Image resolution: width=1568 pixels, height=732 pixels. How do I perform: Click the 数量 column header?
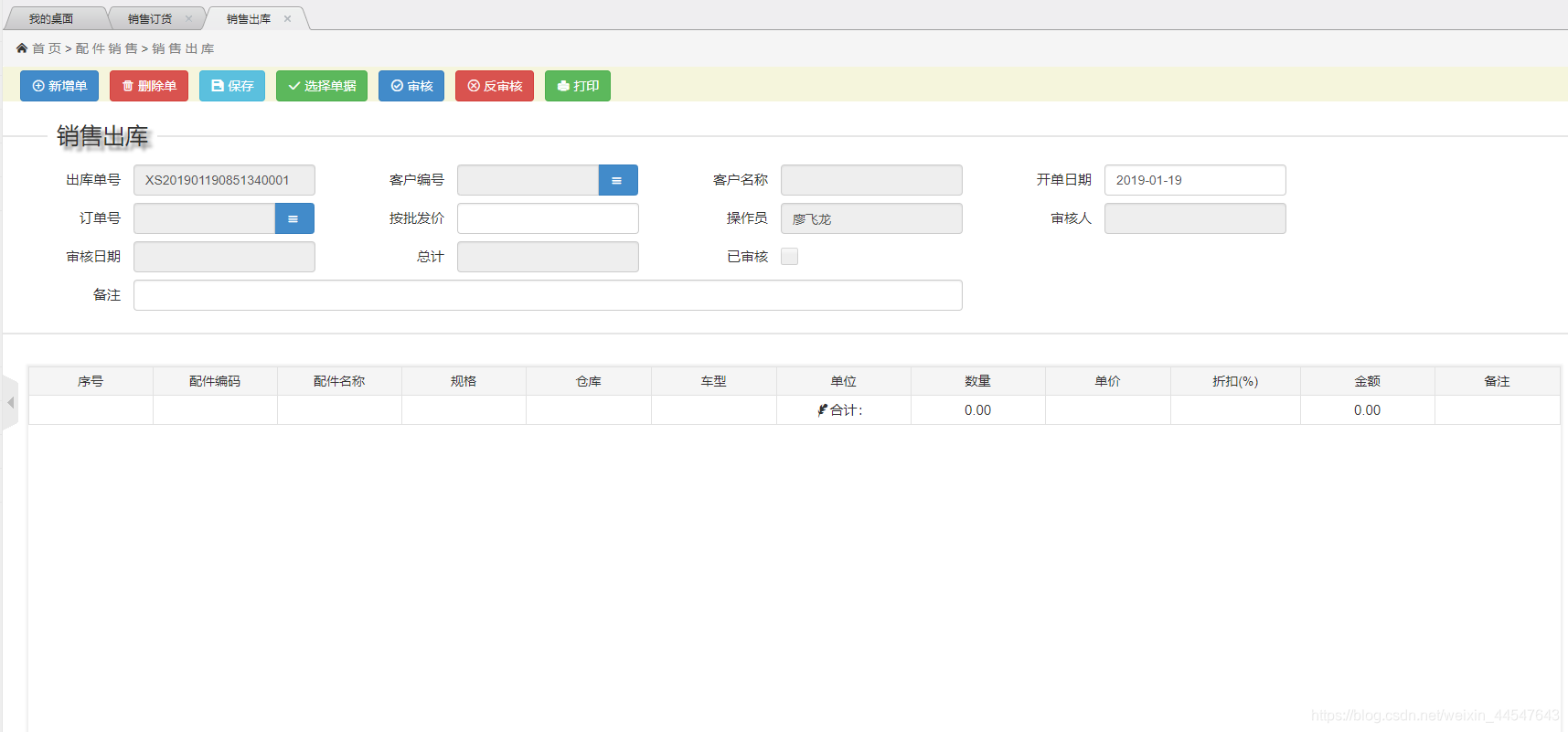pyautogui.click(x=978, y=381)
